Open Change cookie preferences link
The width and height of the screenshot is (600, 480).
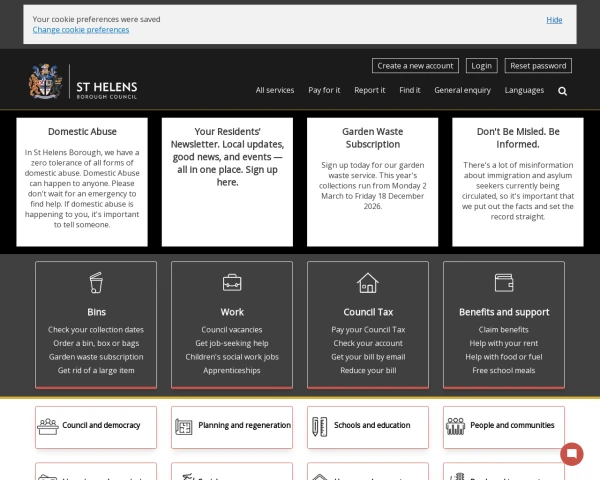point(81,30)
